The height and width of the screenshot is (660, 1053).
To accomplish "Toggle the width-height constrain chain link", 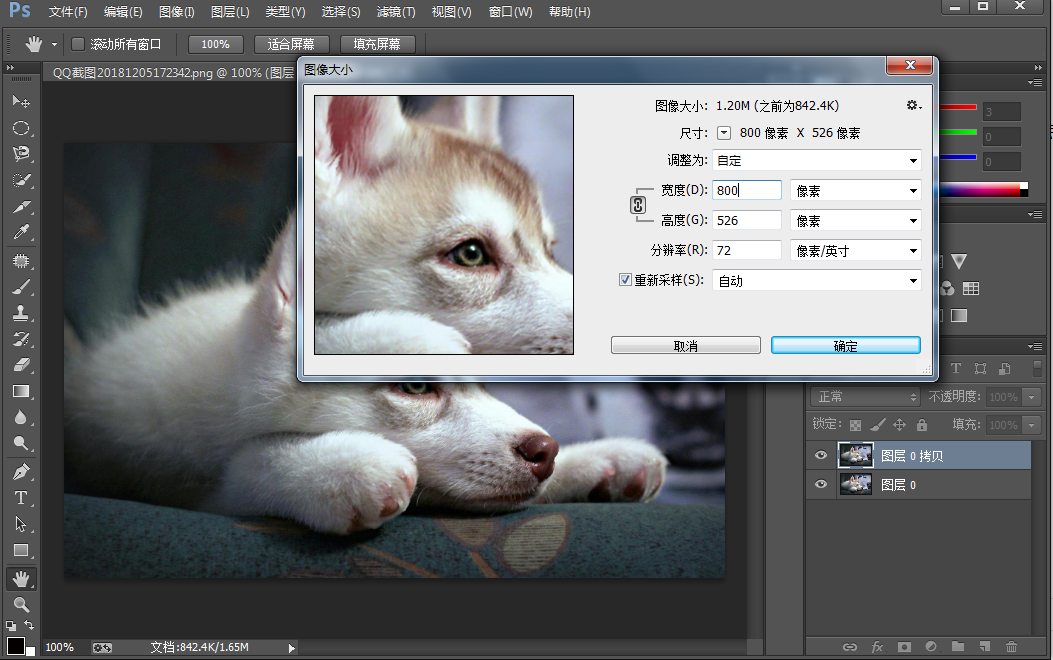I will [x=638, y=205].
